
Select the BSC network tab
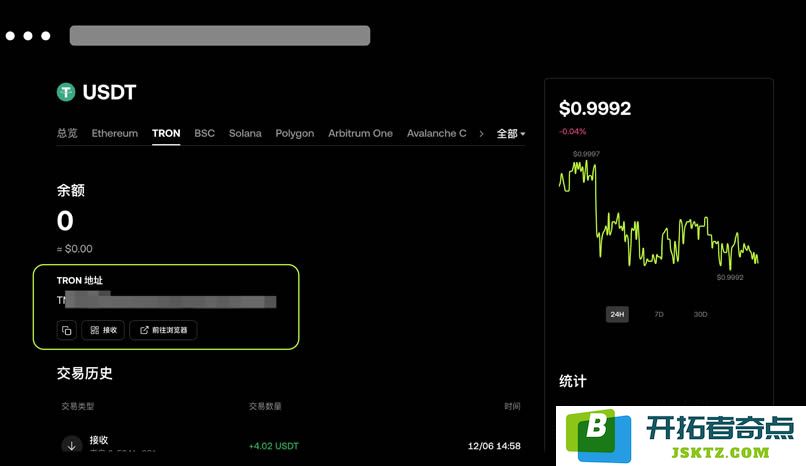[x=205, y=133]
